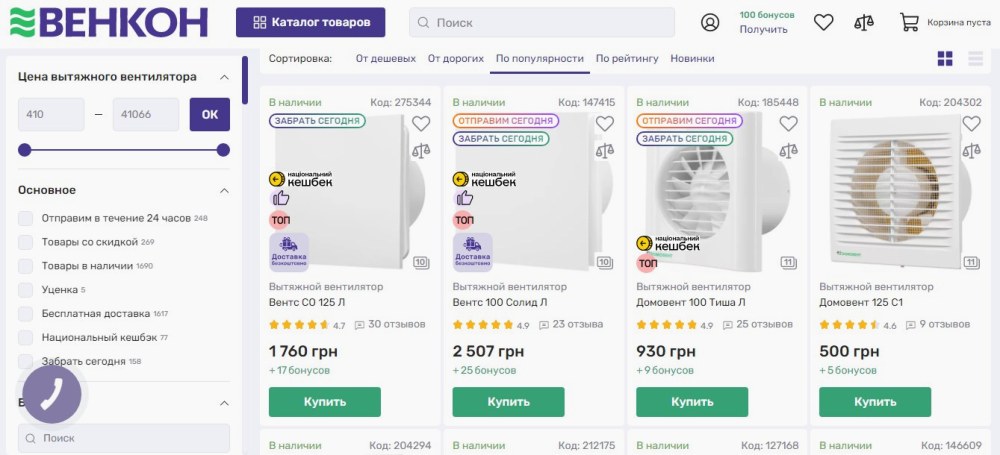Sort products by 'По рейтингу'
Viewport: 1000px width, 455px height.
(x=627, y=59)
